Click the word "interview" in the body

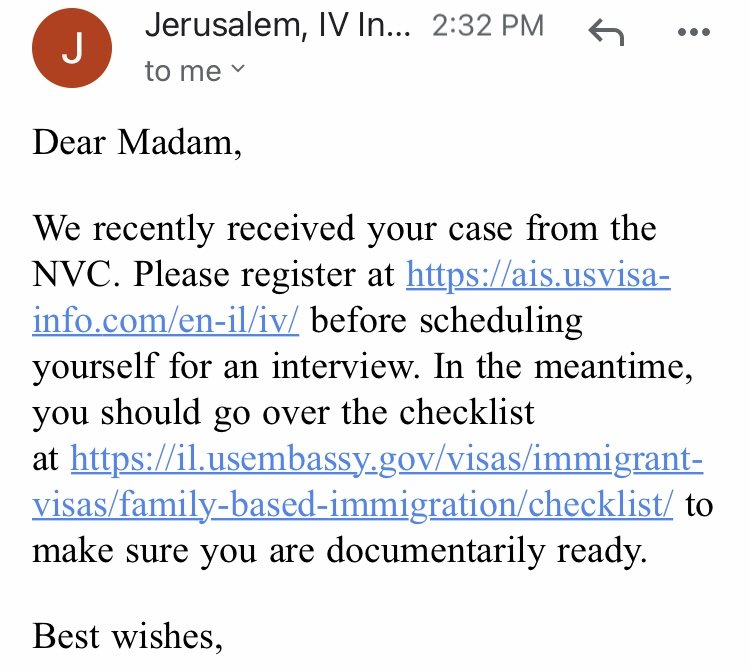pyautogui.click(x=346, y=366)
